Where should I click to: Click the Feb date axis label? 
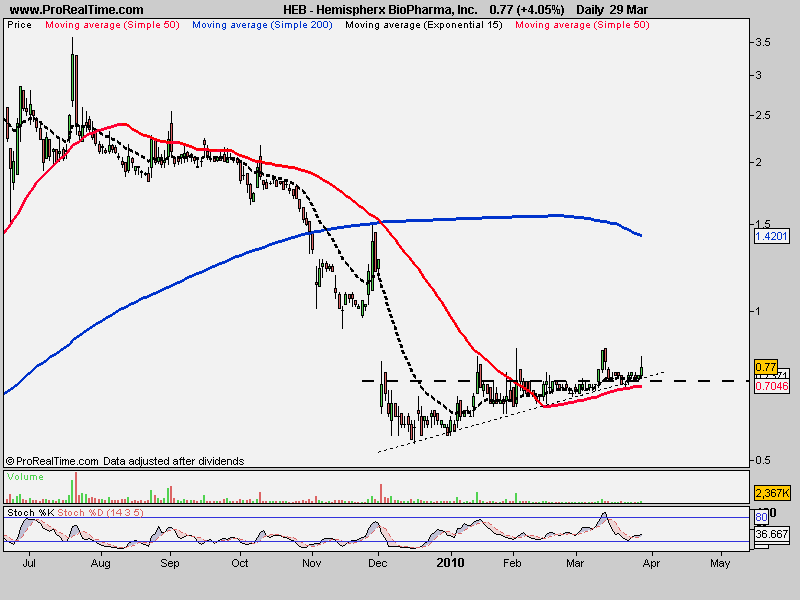click(512, 563)
